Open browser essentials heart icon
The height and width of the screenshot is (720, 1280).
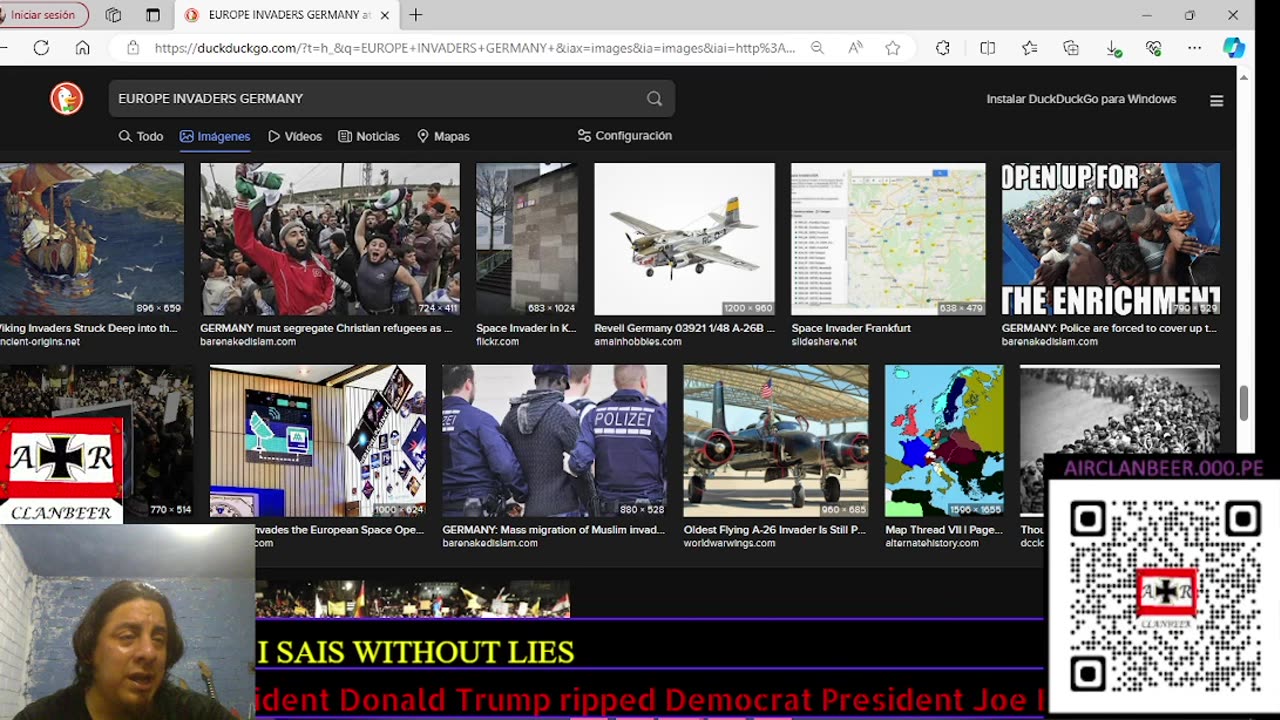(1153, 48)
